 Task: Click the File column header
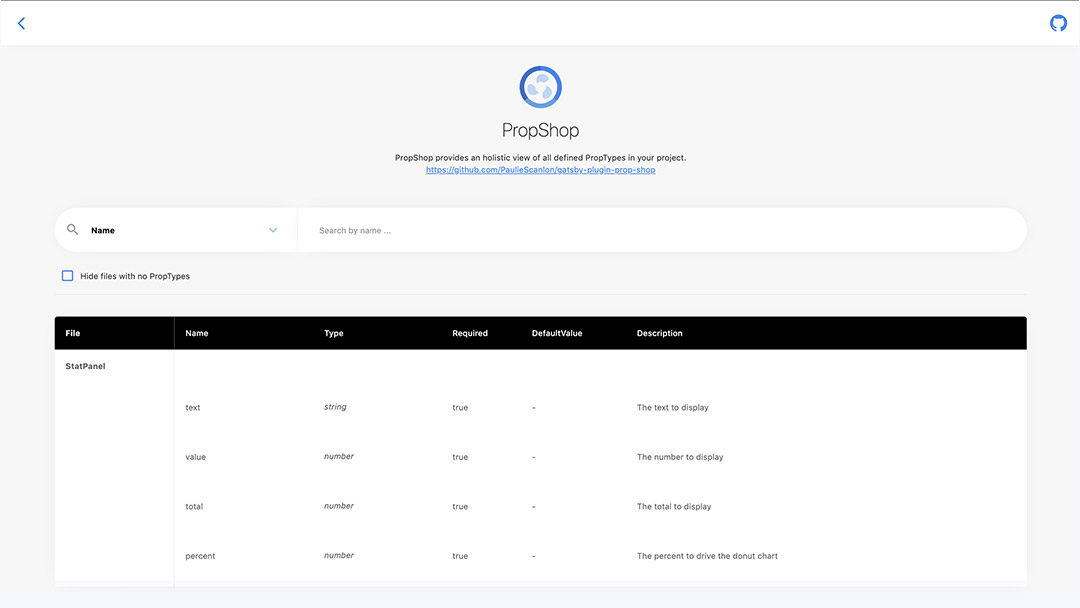[x=73, y=333]
